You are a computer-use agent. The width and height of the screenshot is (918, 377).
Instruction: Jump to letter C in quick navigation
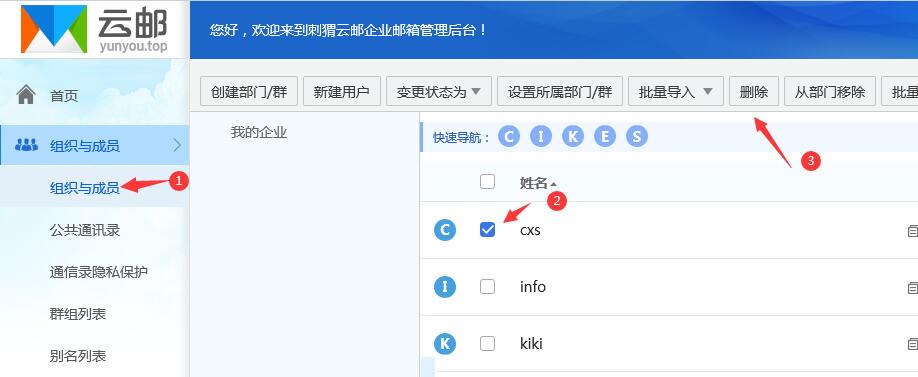(x=509, y=137)
